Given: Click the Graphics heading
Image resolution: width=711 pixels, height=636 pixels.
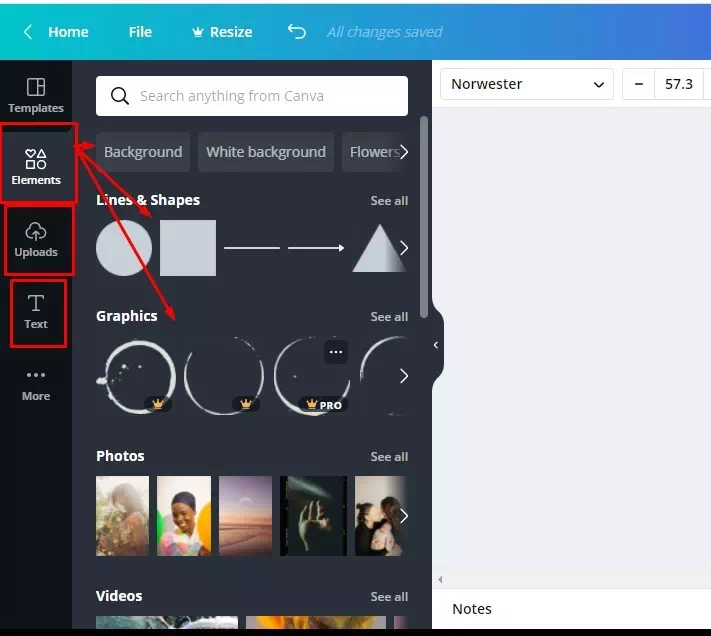Looking at the screenshot, I should (x=127, y=316).
